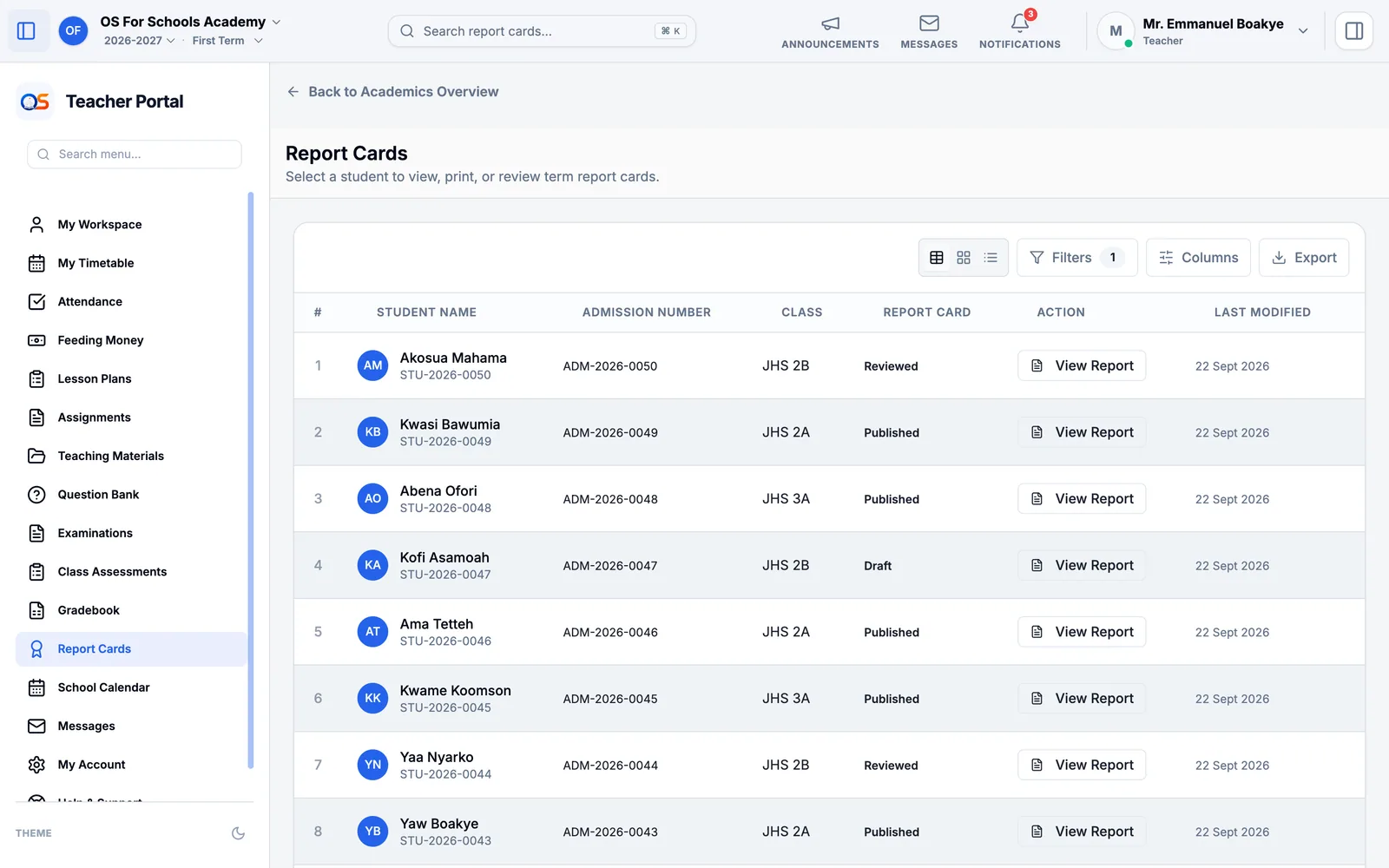Screen dimensions: 1389x868
Task: Open the Announcements megaphone icon
Action: point(830,23)
